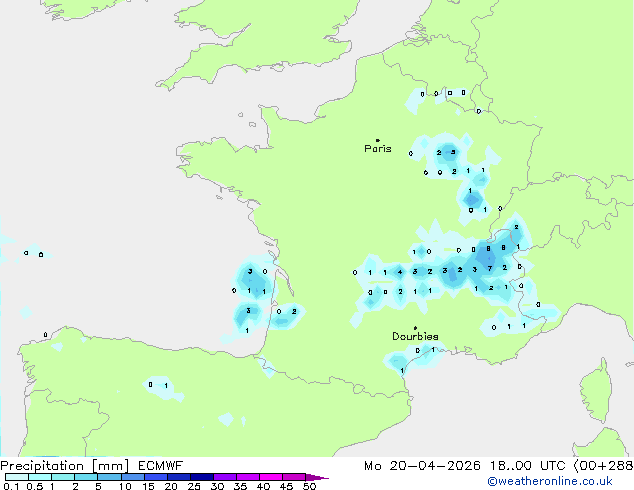This screenshot has width=634, height=490.
Task: Pick the 35–40 mm legend swatch
Action: pos(247,477)
